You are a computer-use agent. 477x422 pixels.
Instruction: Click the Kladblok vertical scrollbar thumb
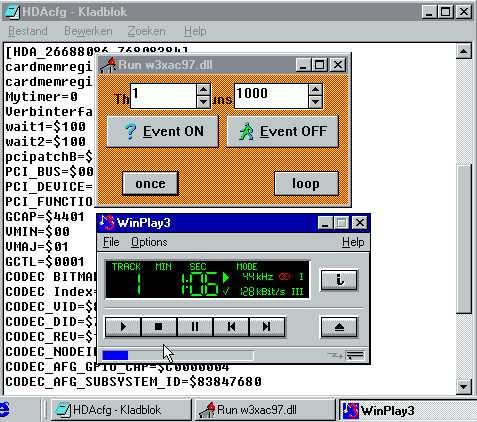coord(464,238)
